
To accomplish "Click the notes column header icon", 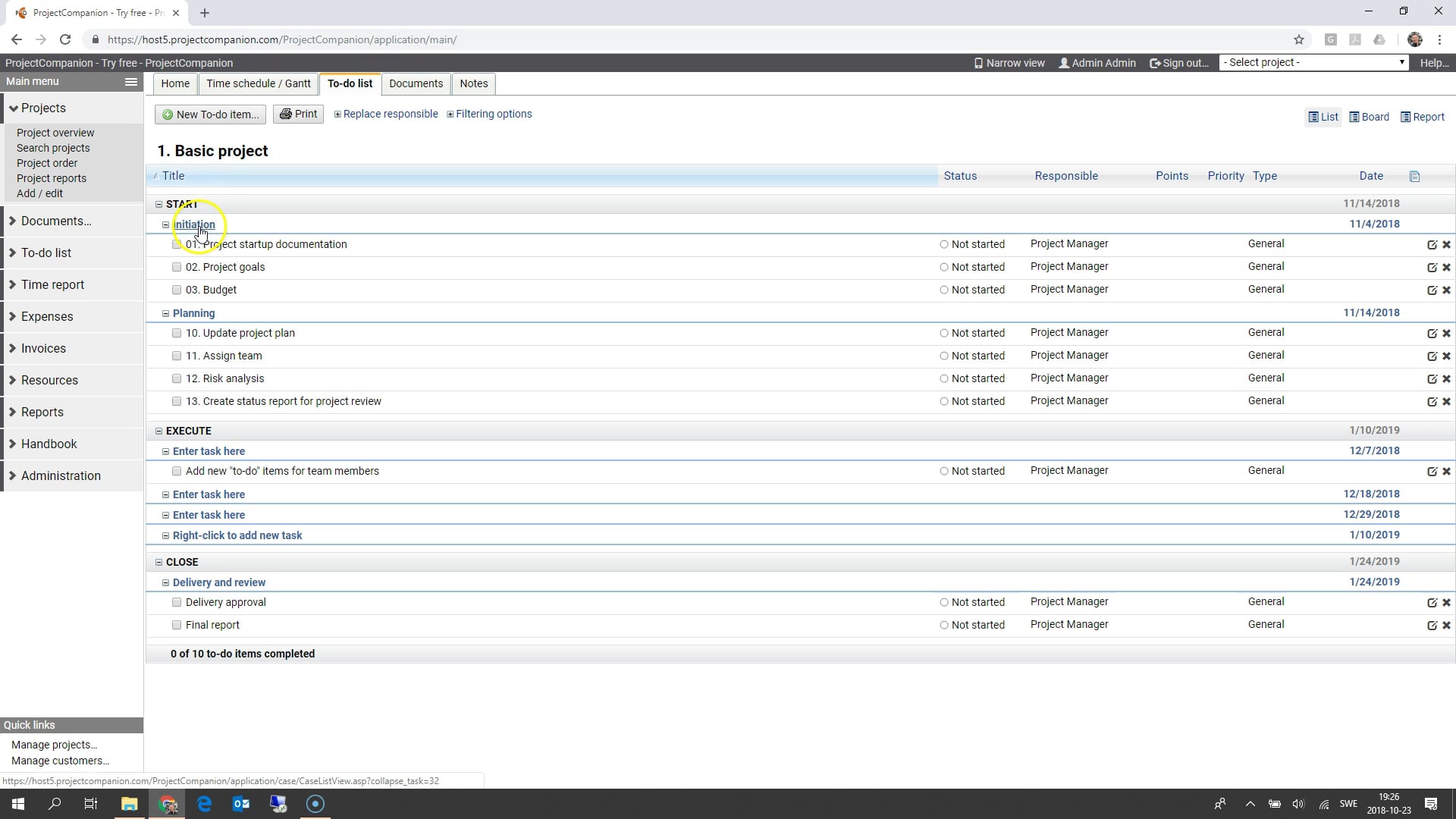I will 1414,176.
